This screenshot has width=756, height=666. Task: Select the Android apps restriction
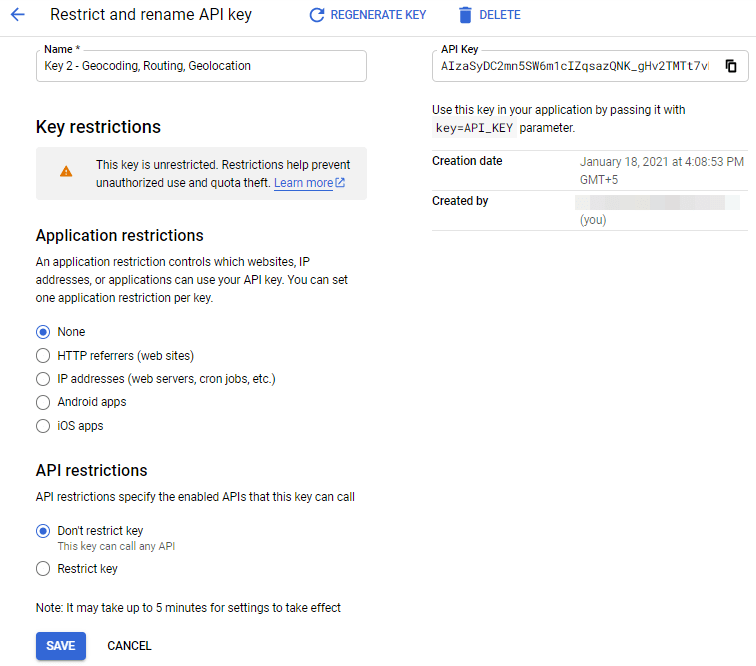43,402
